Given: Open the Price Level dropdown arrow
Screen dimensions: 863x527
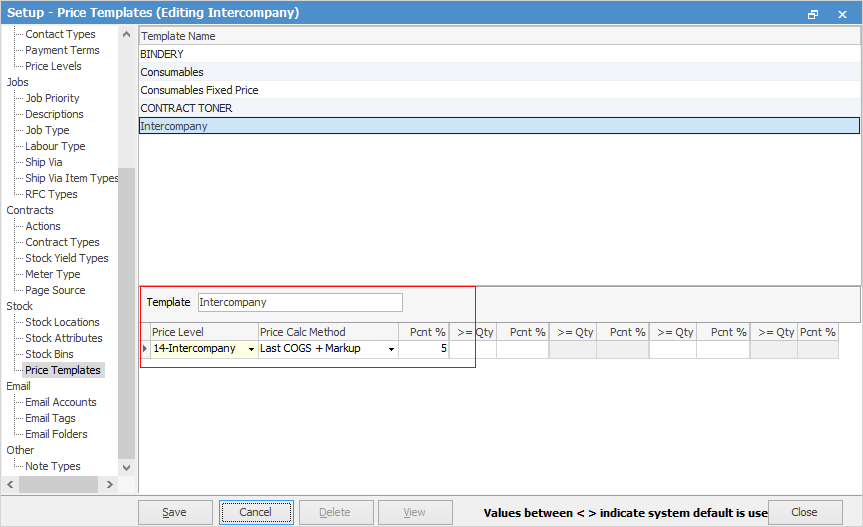Looking at the screenshot, I should (x=251, y=349).
